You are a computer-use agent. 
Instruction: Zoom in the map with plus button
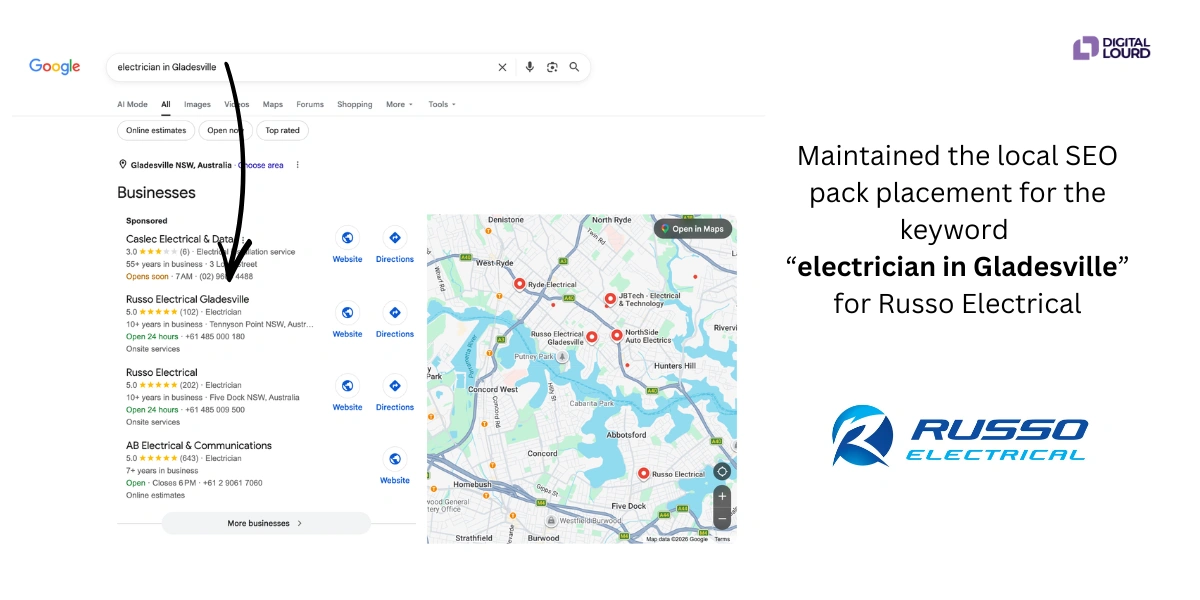tap(722, 497)
